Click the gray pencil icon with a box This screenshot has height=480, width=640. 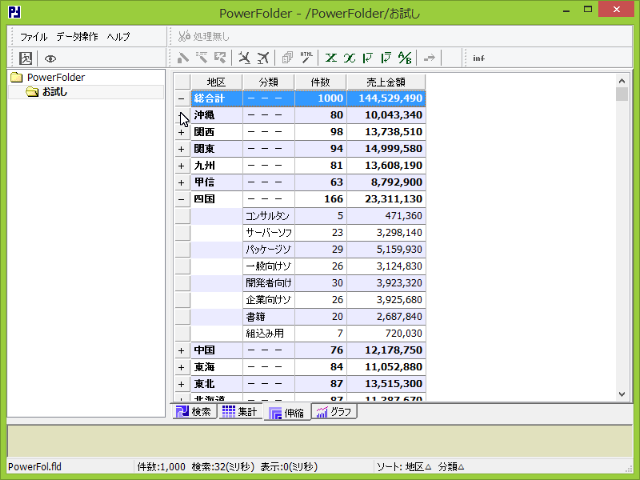(220, 58)
